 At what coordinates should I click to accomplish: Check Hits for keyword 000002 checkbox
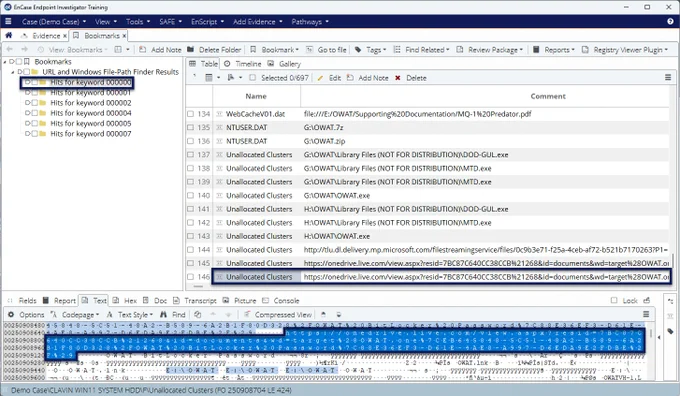(x=35, y=103)
